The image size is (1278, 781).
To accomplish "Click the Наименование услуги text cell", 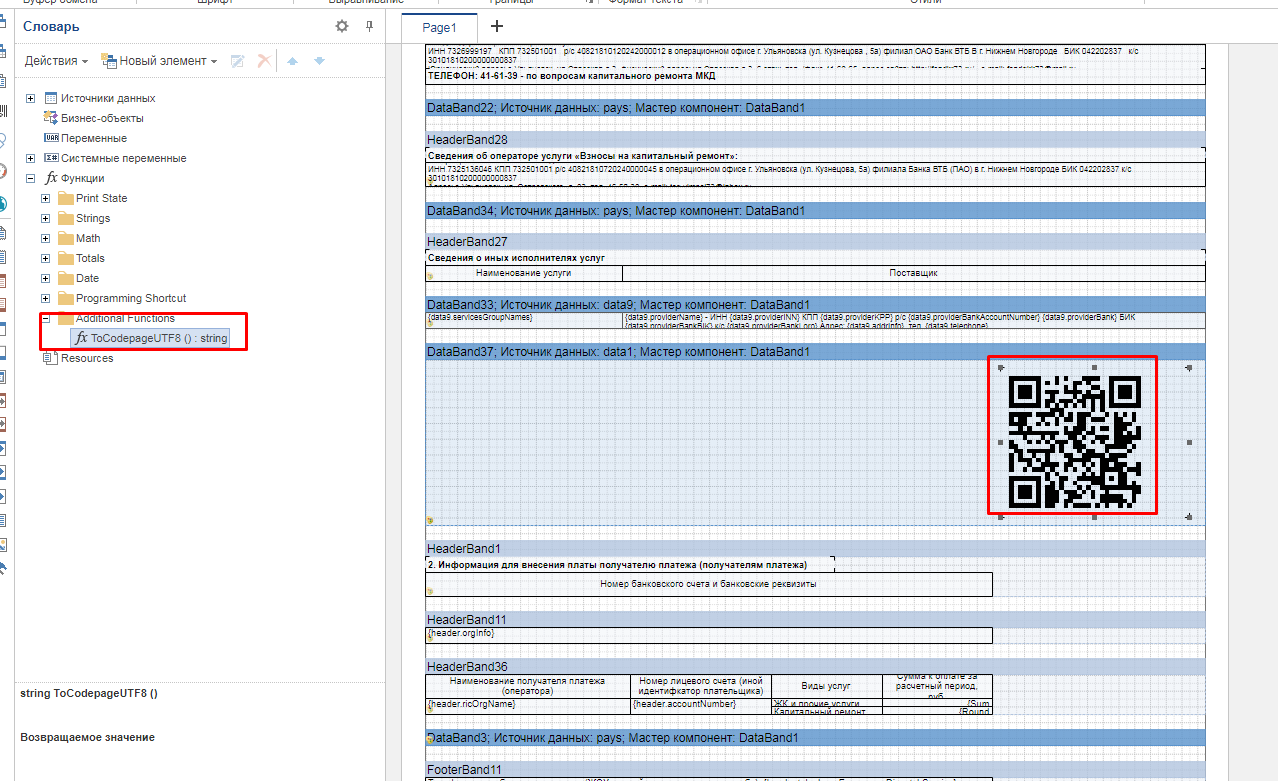I will (x=524, y=273).
